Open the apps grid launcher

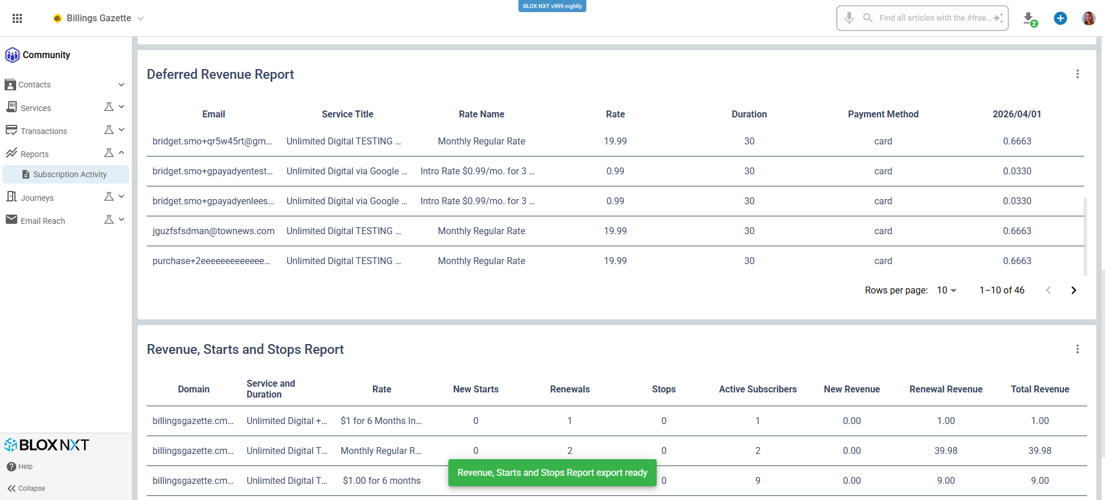tap(18, 18)
